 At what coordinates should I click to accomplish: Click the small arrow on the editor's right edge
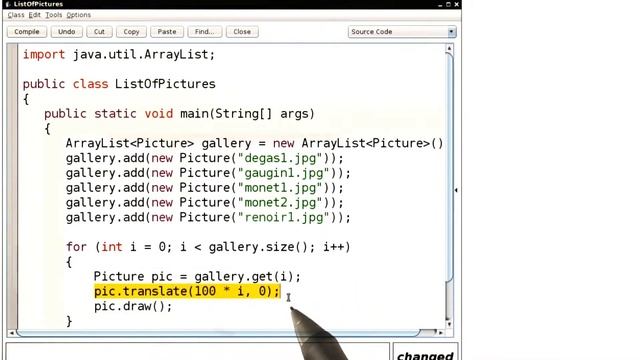[456, 190]
